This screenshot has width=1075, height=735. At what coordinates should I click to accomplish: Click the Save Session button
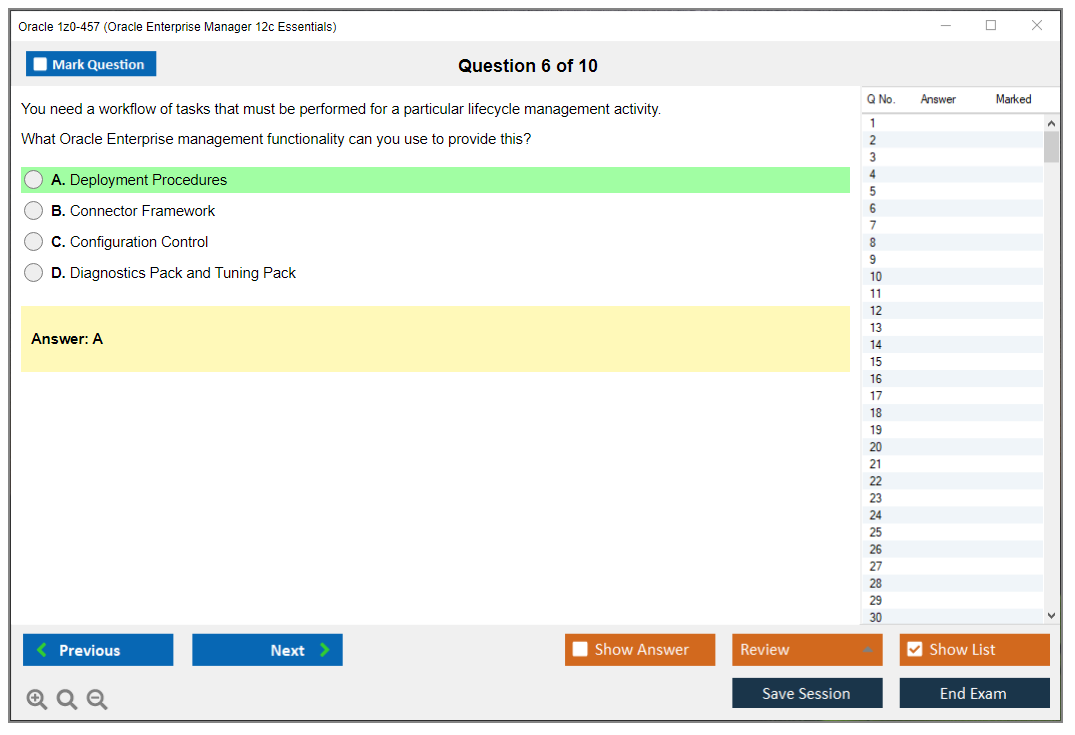click(x=807, y=692)
